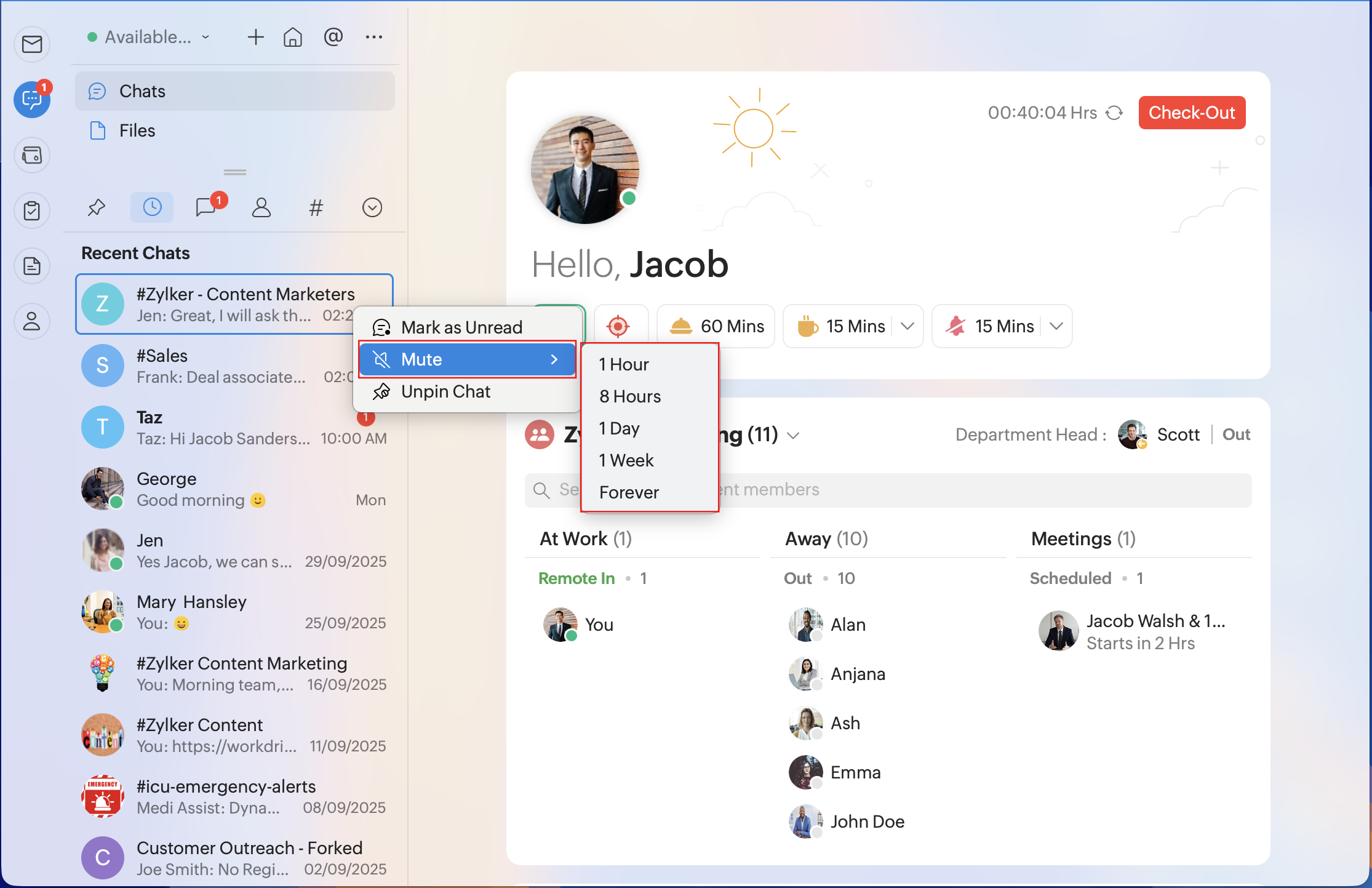Select Forever in Mute submenu
1372x888 pixels.
tap(629, 492)
